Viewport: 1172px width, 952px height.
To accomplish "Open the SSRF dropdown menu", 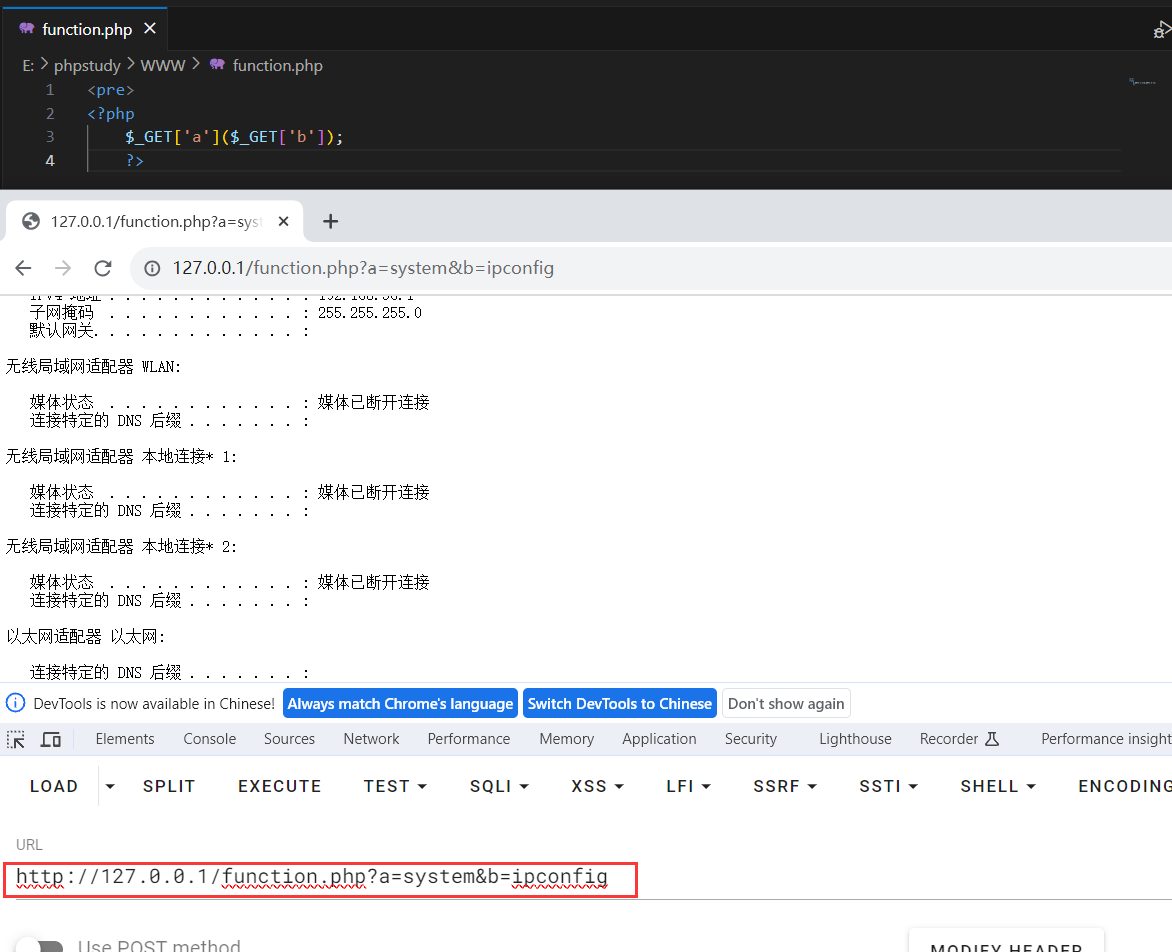I will tap(784, 786).
